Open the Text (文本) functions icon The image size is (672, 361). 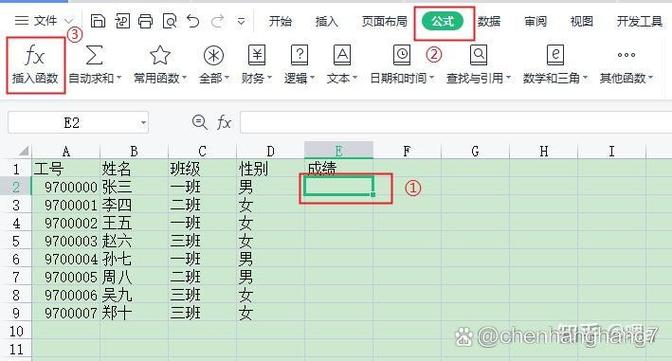[342, 55]
